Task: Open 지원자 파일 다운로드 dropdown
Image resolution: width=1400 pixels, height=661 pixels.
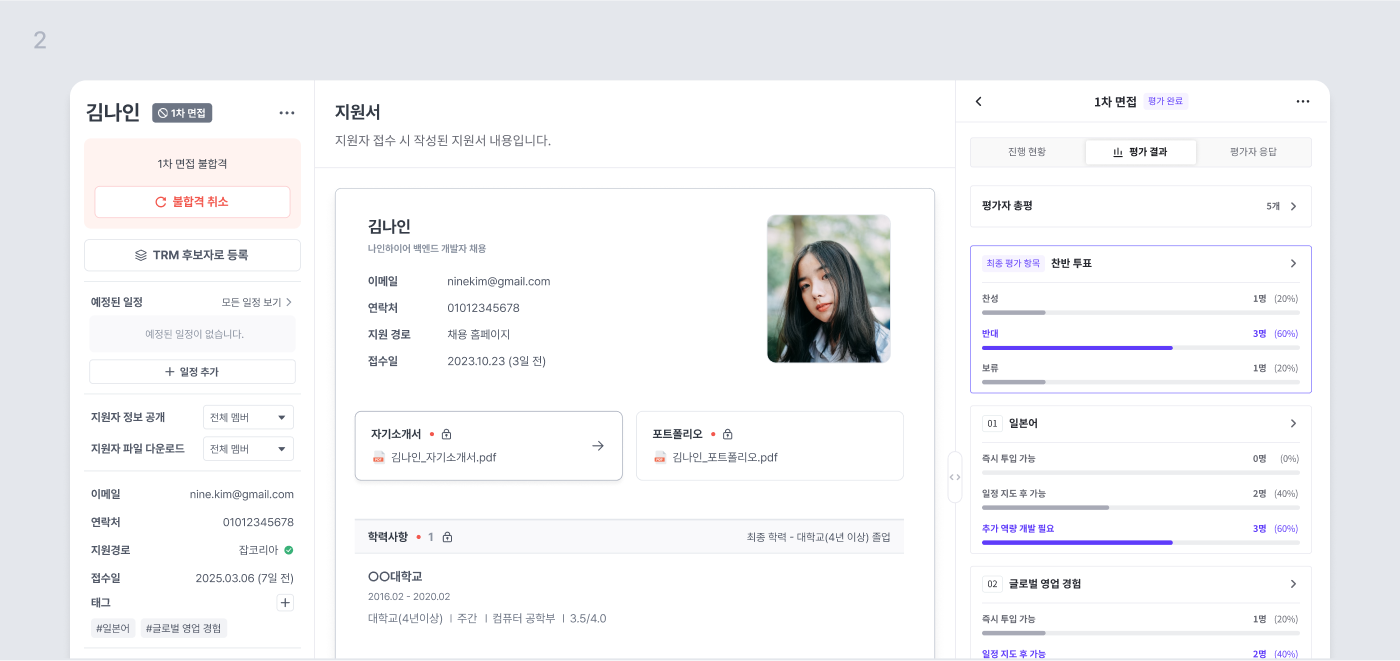Action: [x=248, y=448]
